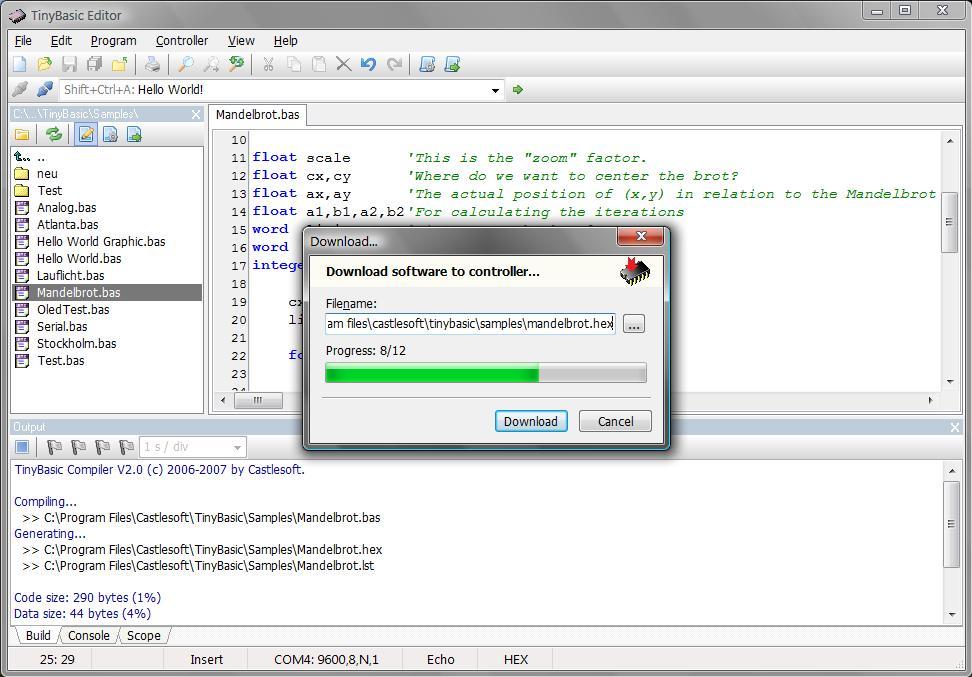Viewport: 972px width, 677px height.
Task: Switch to the Console tab
Action: tap(88, 636)
